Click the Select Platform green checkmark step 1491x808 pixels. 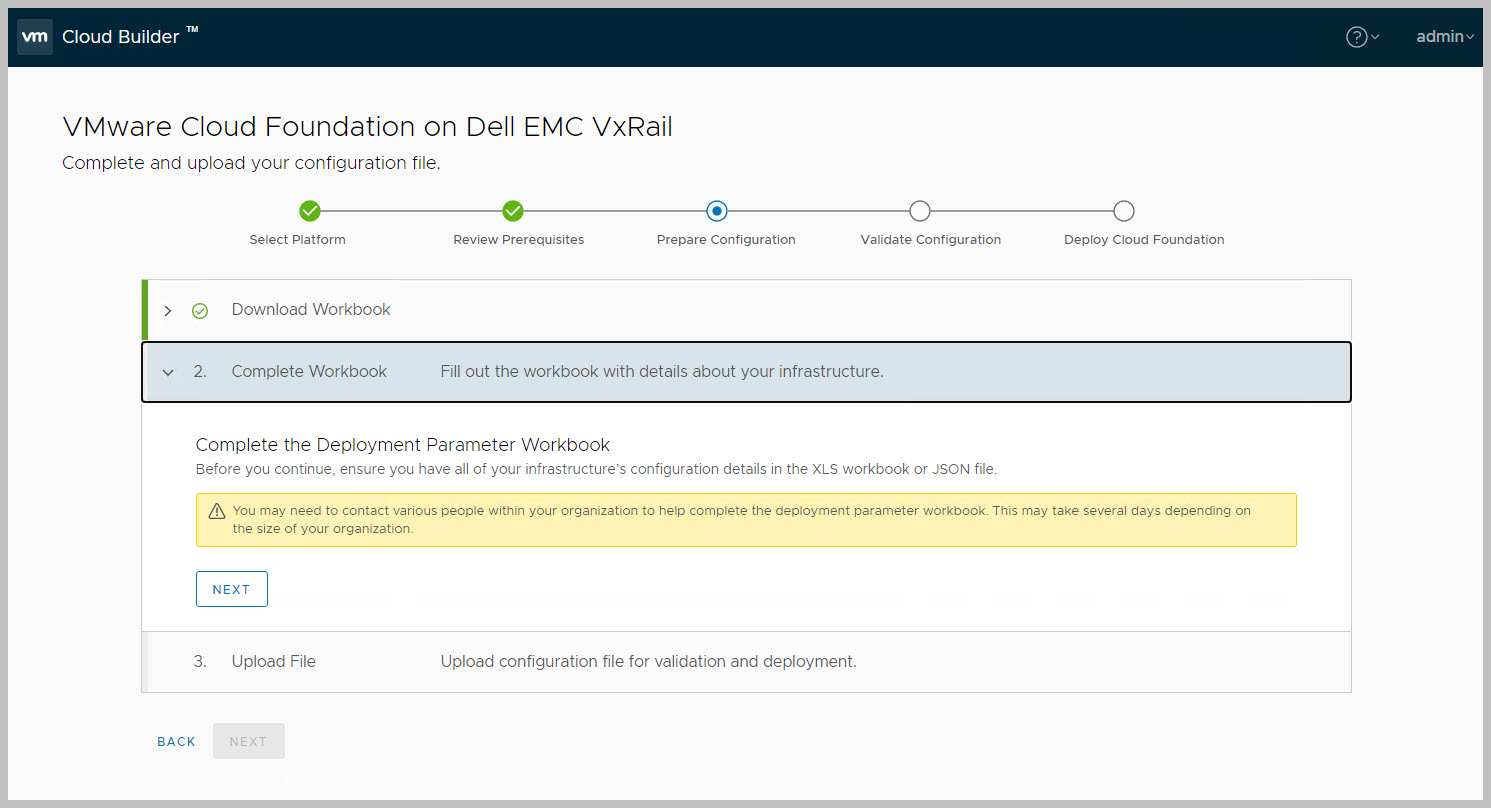coord(310,211)
